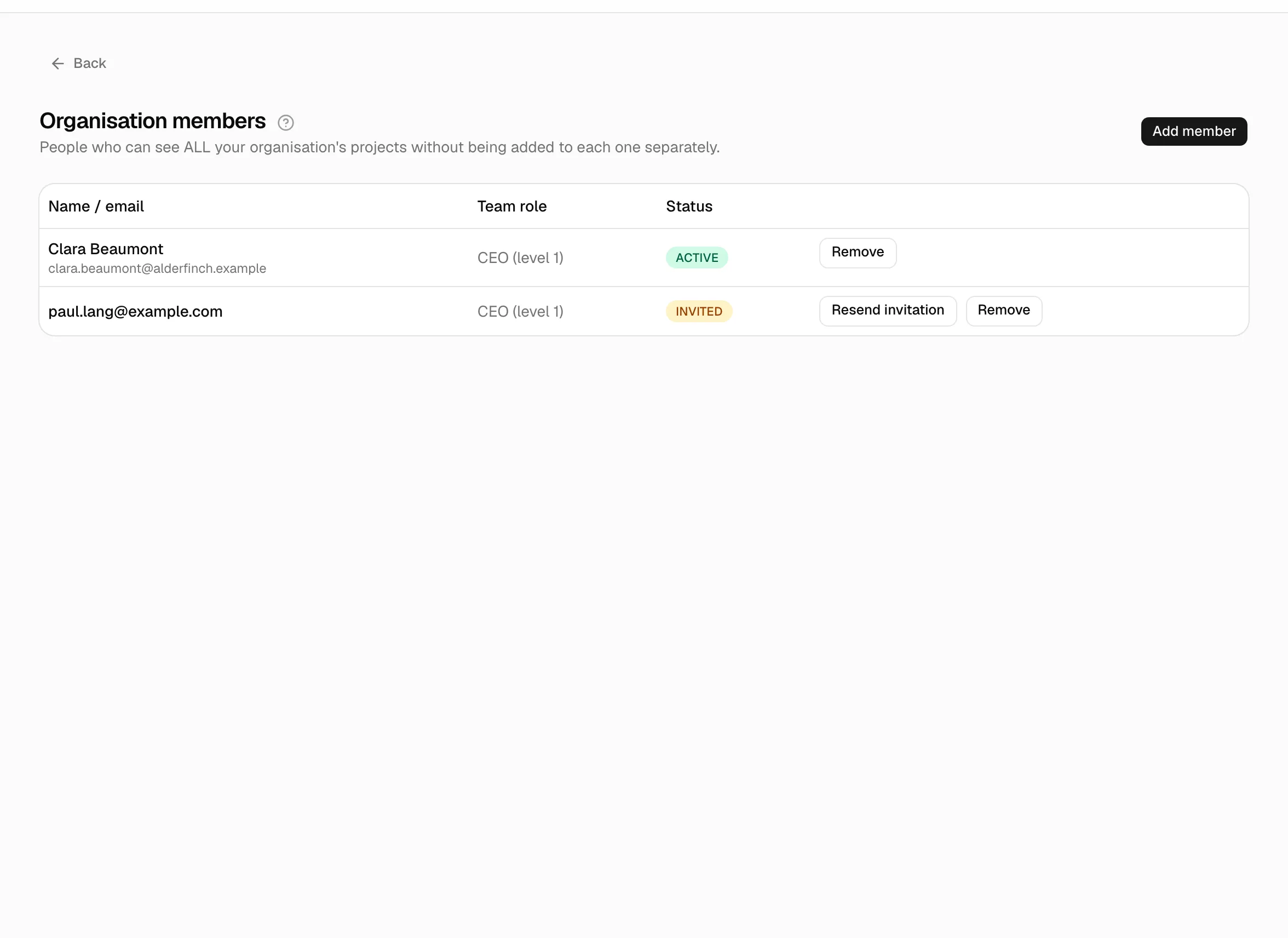The width and height of the screenshot is (1288, 938).
Task: Resend invitation to paul.lang@example.com
Action: click(888, 311)
